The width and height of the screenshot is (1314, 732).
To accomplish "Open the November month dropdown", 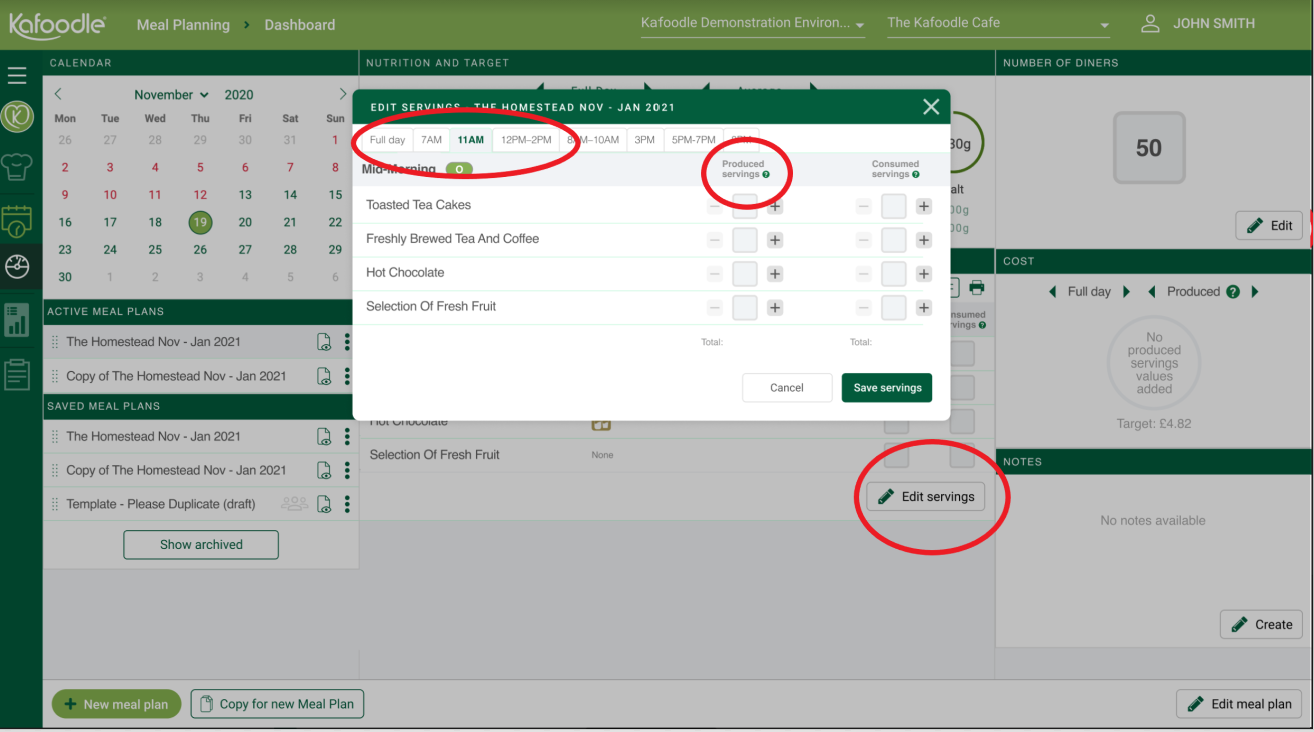I will pyautogui.click(x=171, y=95).
